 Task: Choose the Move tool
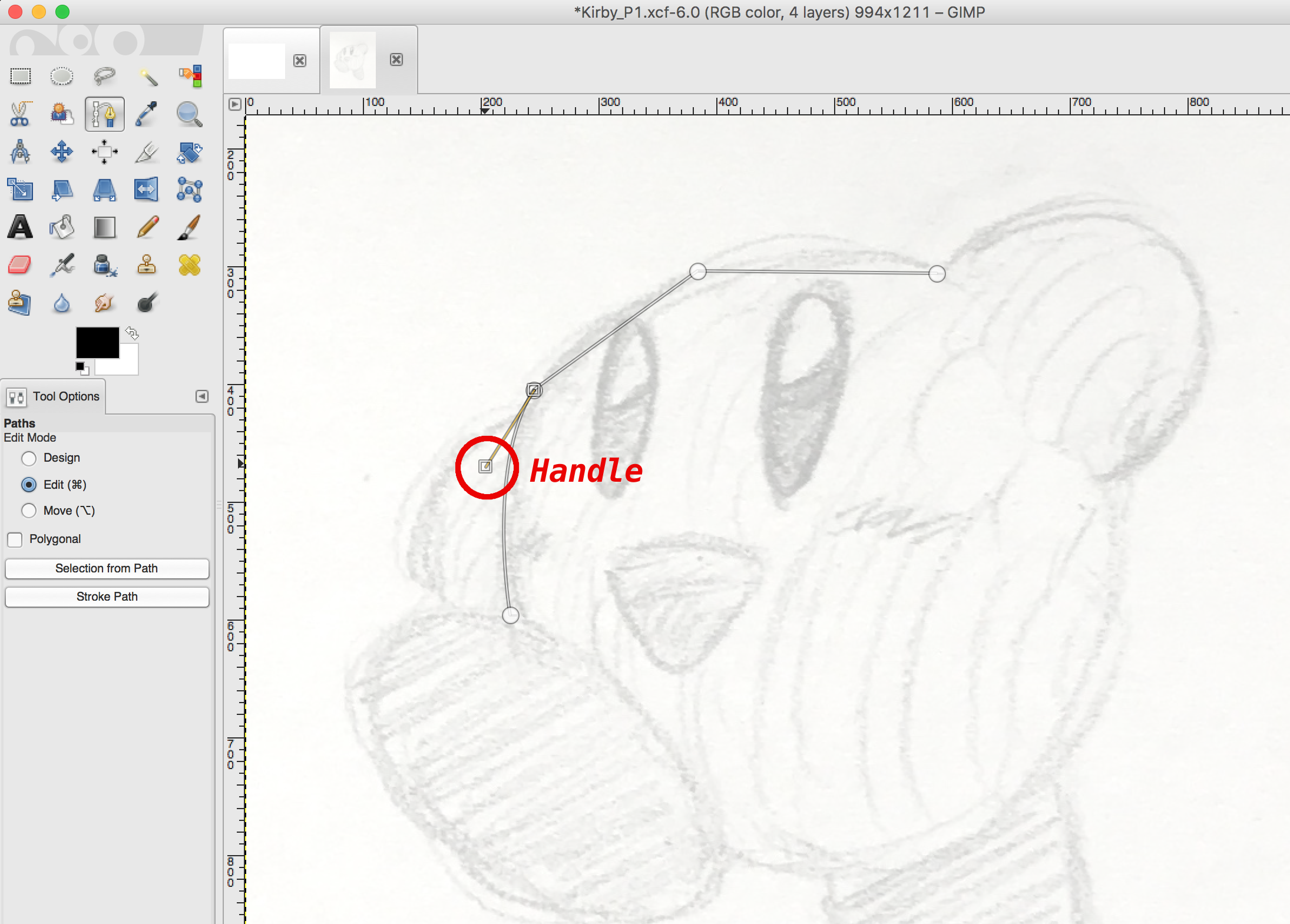(x=62, y=152)
